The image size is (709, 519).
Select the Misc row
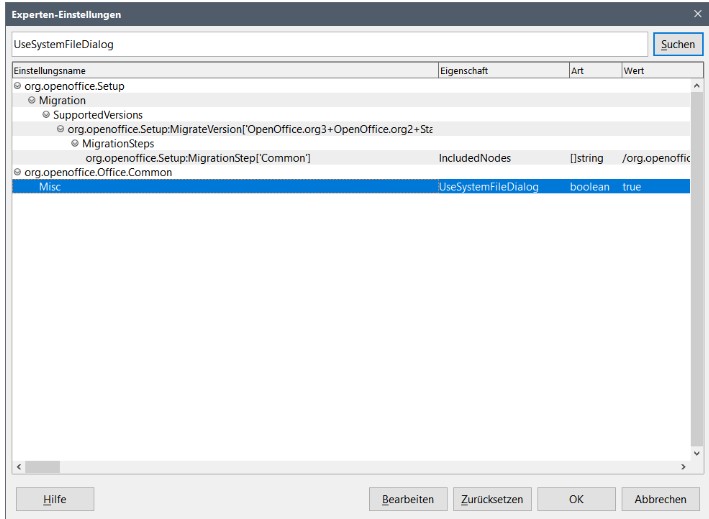coord(351,187)
